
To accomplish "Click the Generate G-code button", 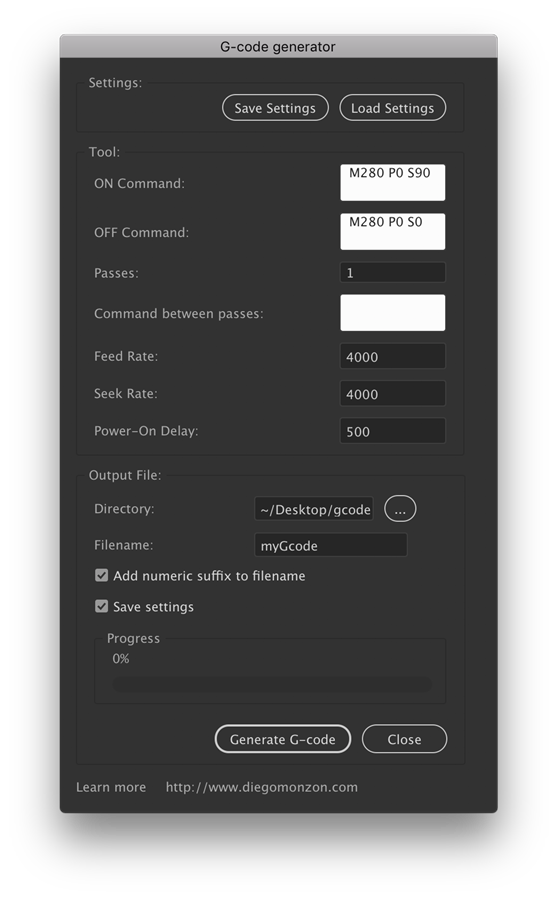I will click(x=283, y=739).
